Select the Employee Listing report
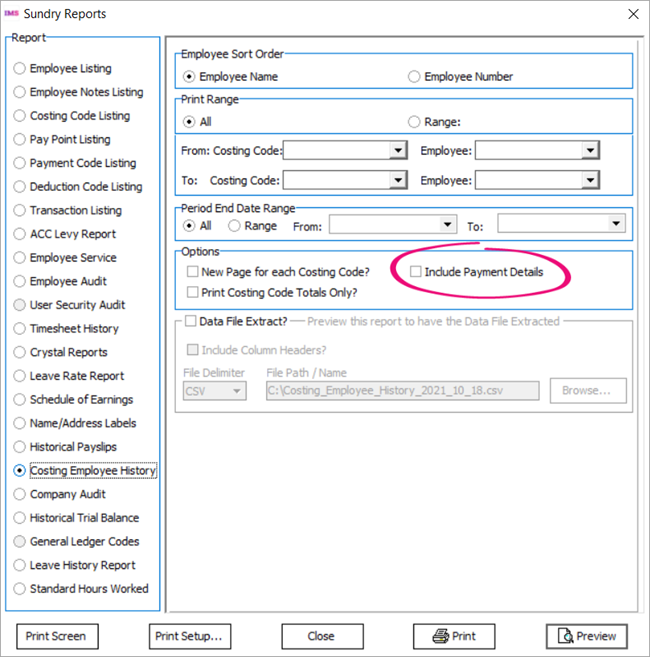 pos(20,69)
